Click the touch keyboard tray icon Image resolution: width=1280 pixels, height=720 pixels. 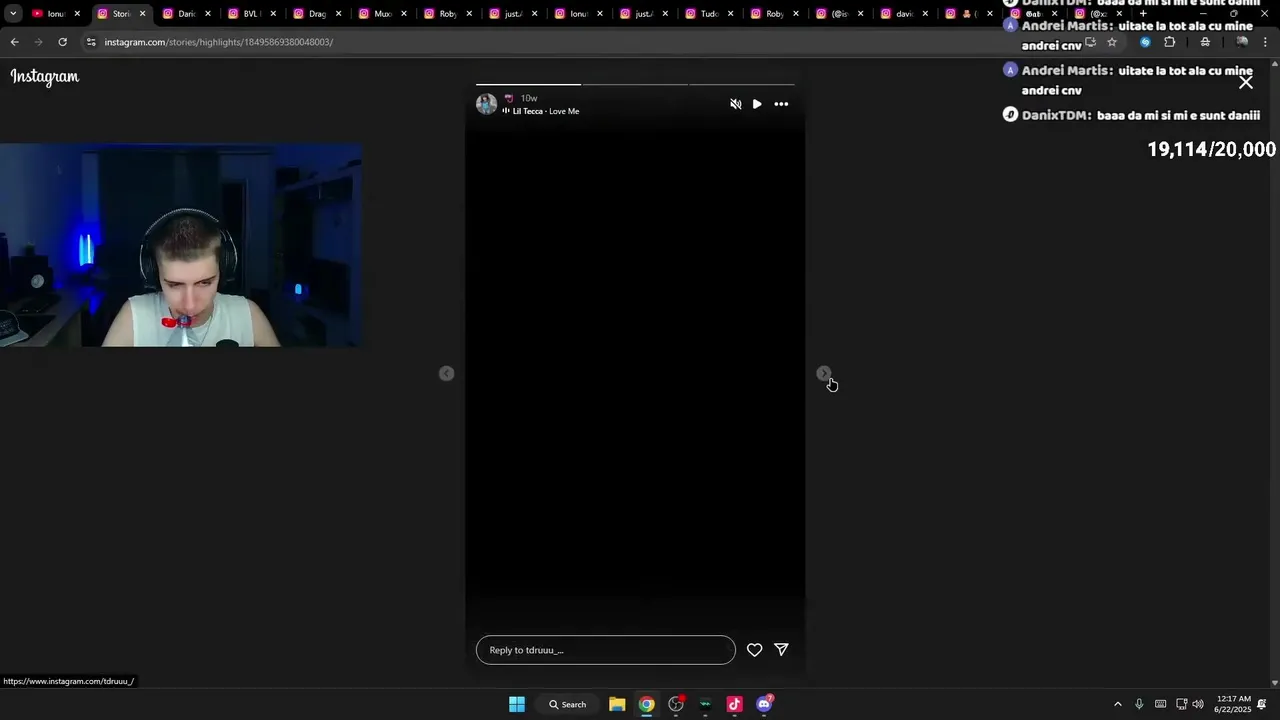click(x=1160, y=704)
